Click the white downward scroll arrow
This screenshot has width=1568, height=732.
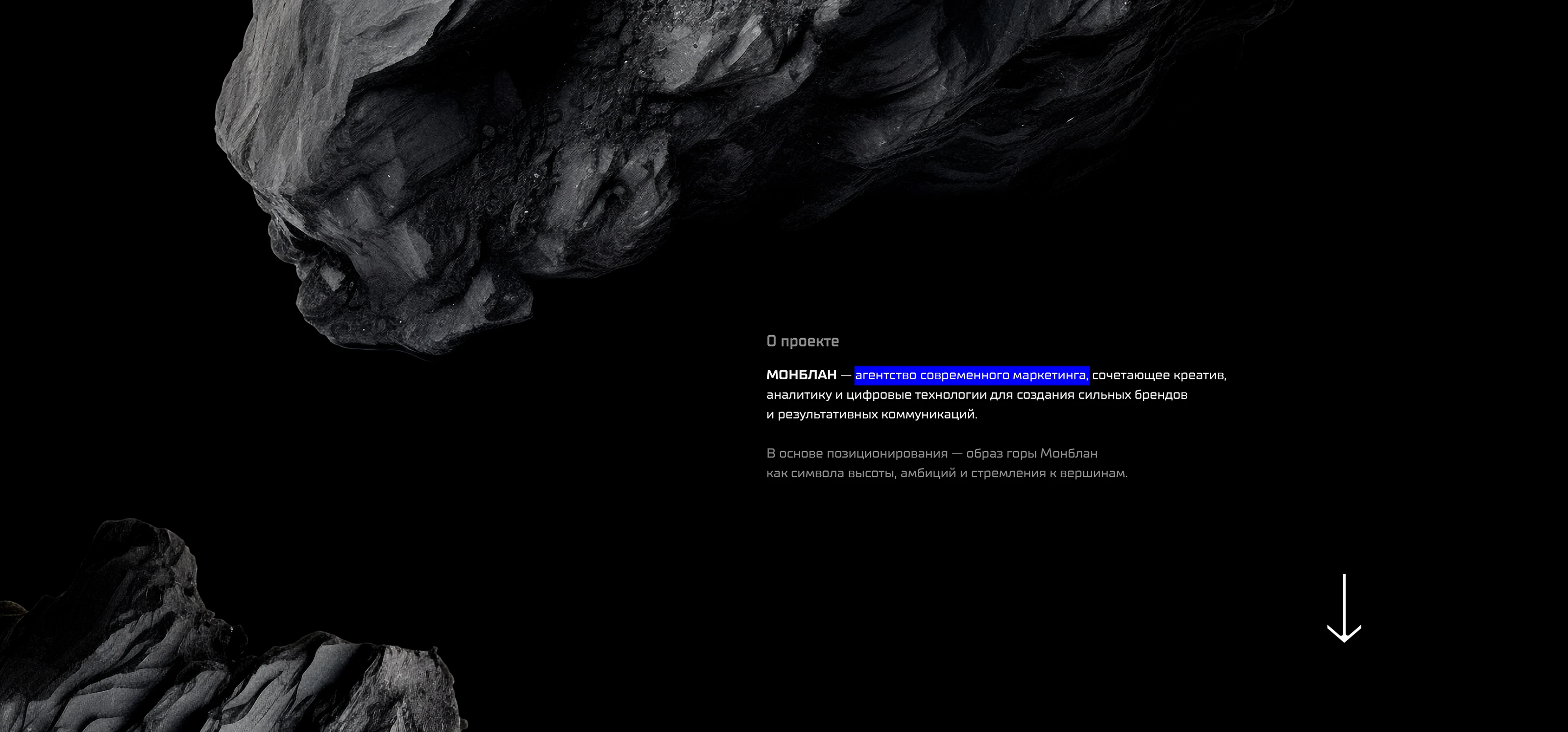pos(1344,609)
